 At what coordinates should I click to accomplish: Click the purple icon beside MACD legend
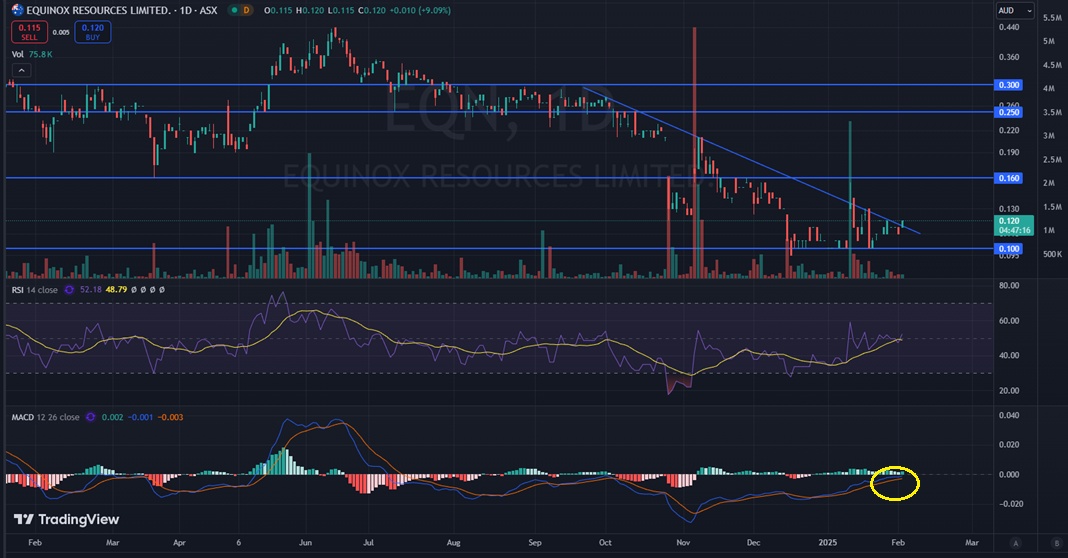pyautogui.click(x=91, y=417)
